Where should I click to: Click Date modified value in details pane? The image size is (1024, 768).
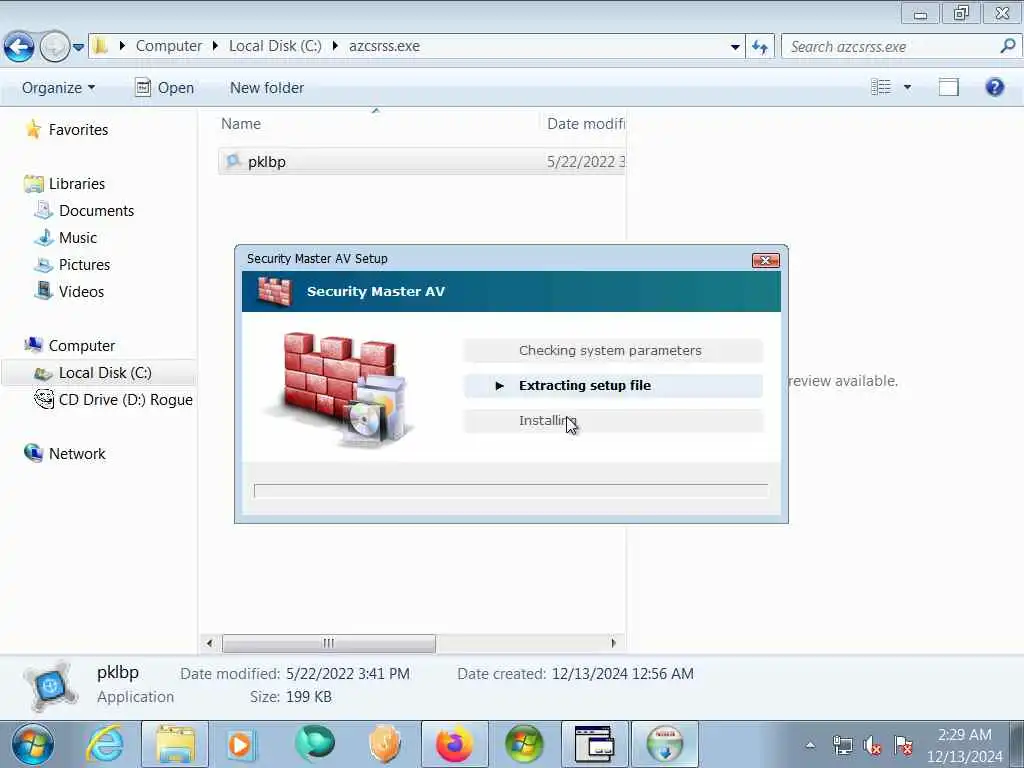347,673
